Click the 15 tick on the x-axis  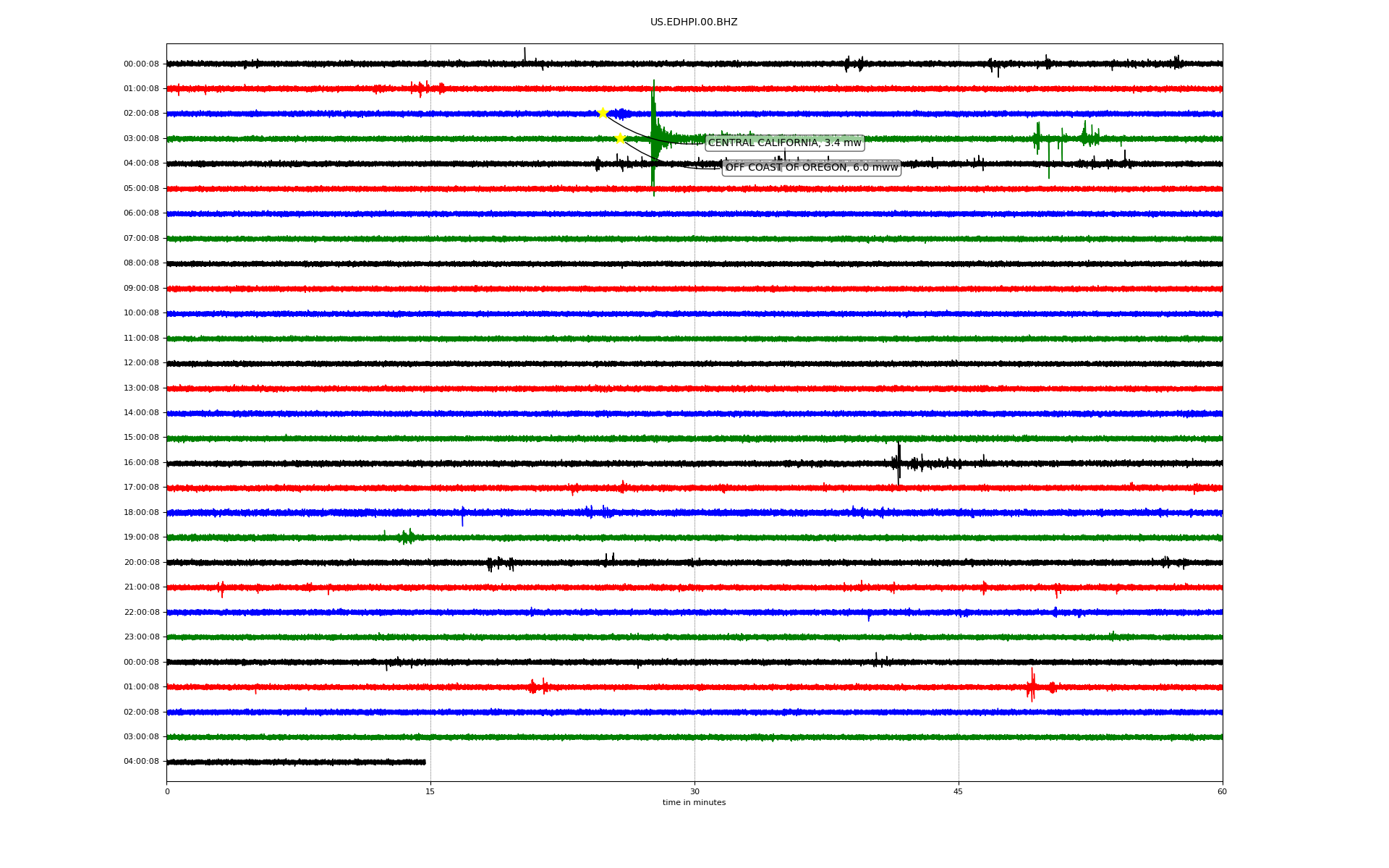(x=430, y=791)
